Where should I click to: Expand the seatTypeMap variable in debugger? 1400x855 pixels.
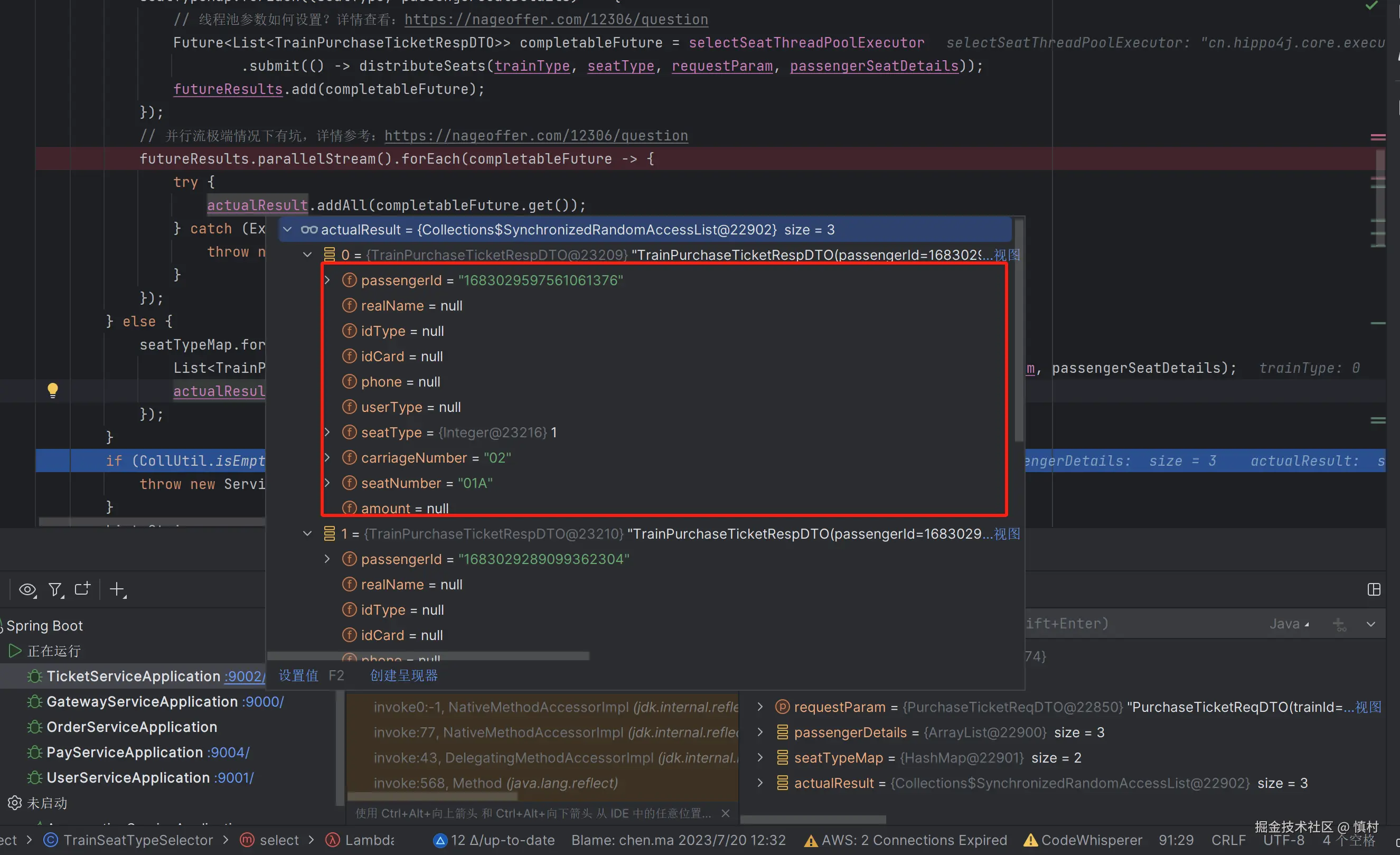760,758
